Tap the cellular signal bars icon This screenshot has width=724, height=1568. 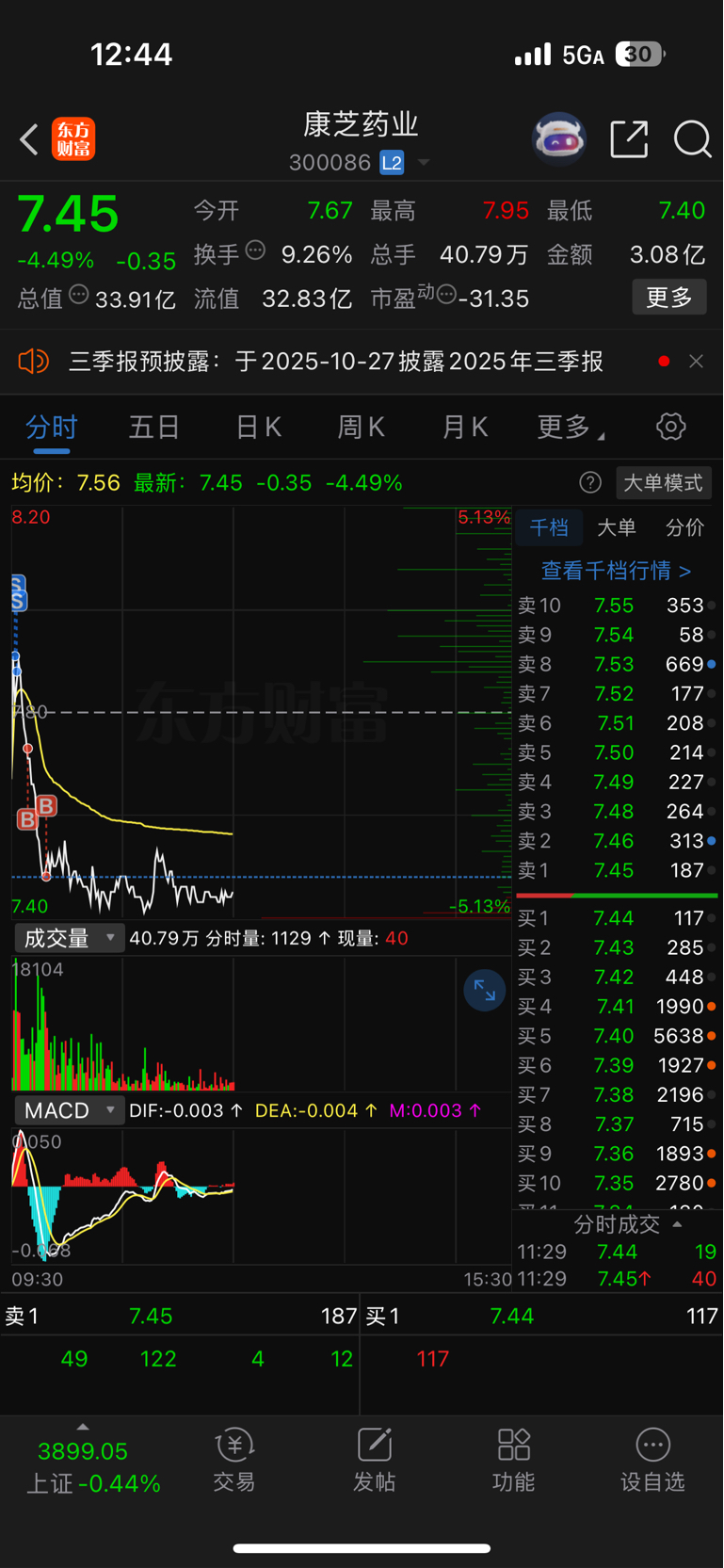[x=533, y=55]
